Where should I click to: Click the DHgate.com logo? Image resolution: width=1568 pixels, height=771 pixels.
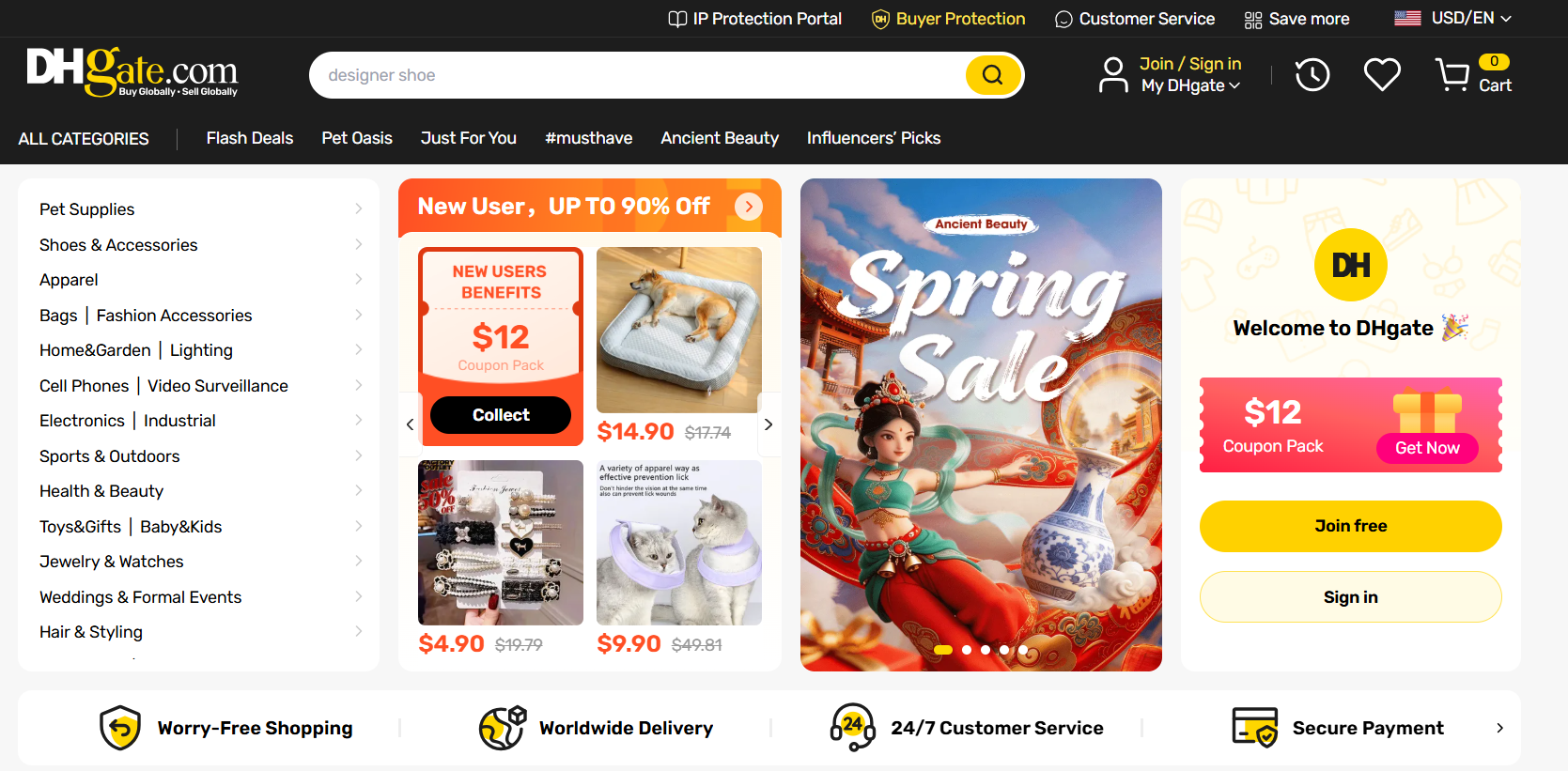tap(132, 71)
